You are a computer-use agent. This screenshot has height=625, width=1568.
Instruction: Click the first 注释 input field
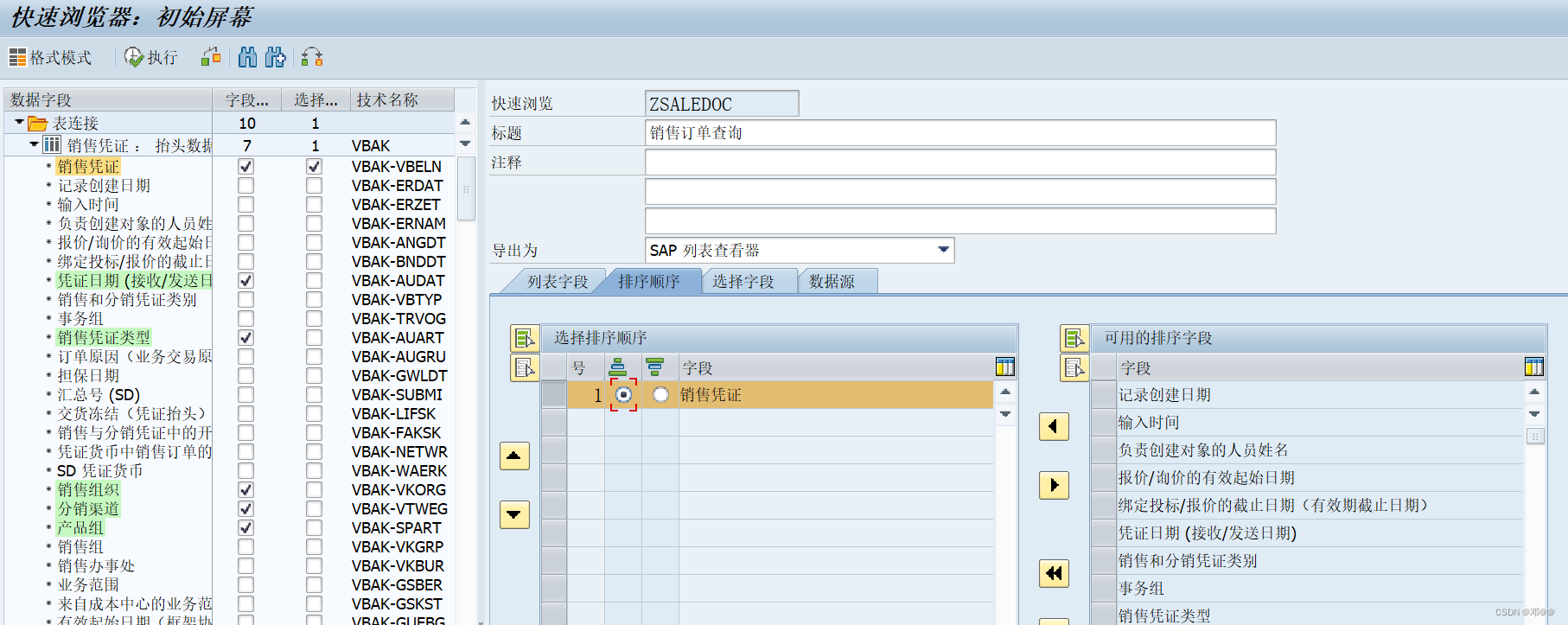960,163
